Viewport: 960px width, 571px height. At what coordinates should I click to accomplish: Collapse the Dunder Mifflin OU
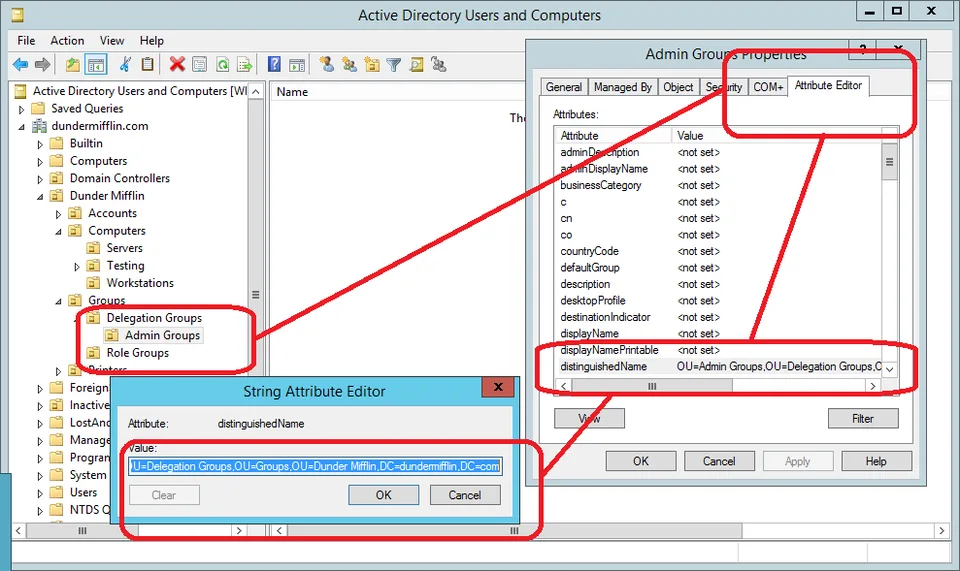[x=40, y=196]
